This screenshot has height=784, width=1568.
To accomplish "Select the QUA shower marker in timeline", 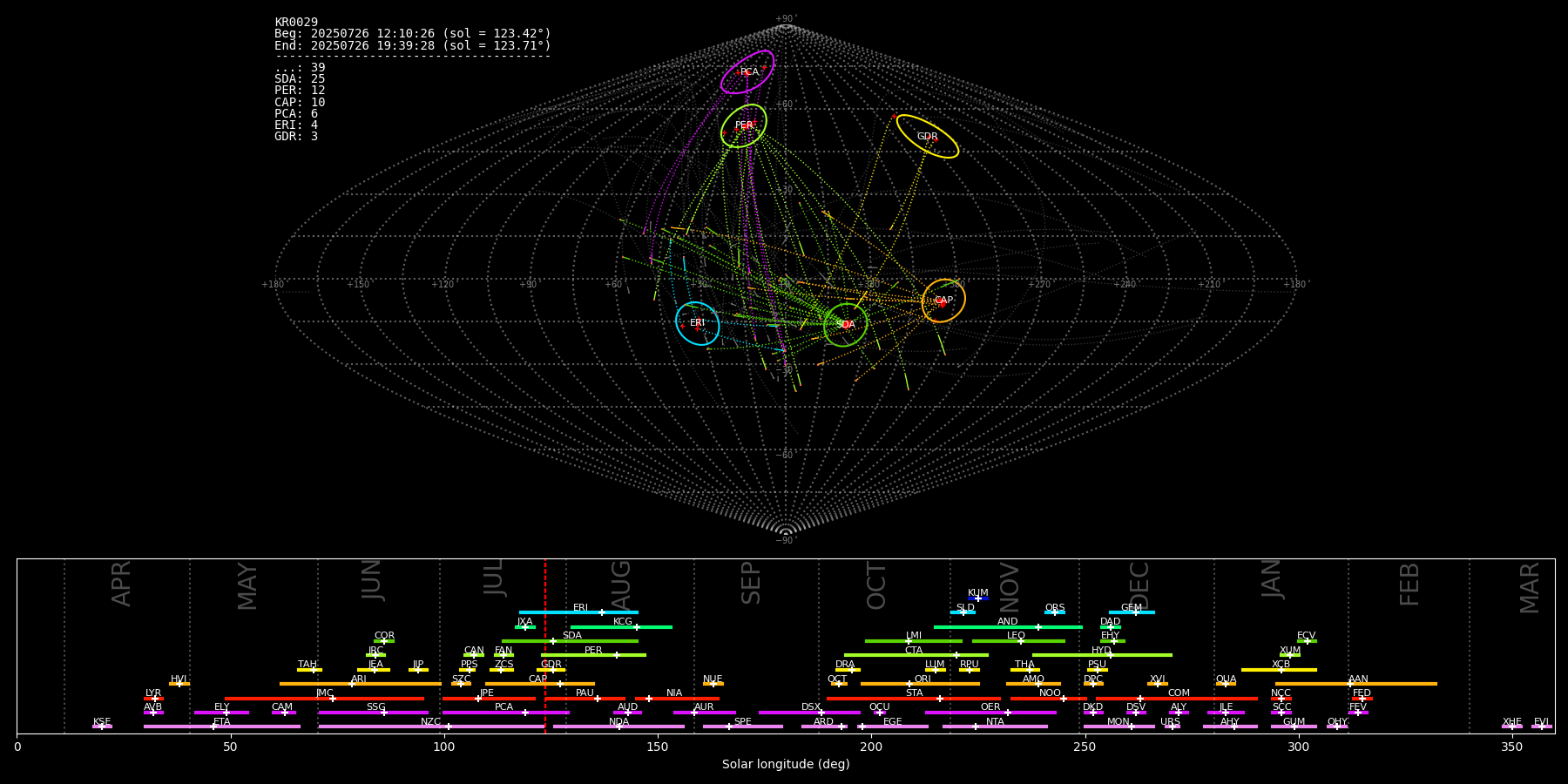I will click(x=1226, y=684).
